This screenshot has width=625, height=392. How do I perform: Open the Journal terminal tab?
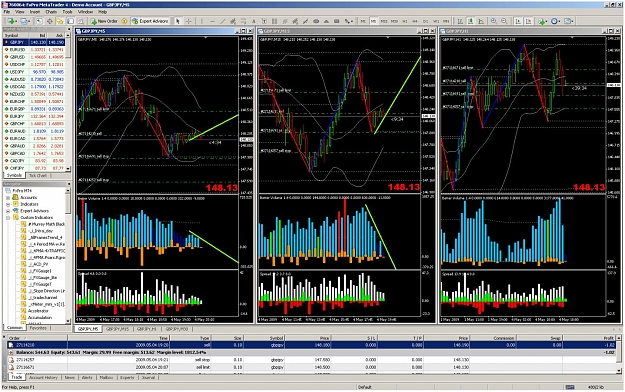(148, 377)
